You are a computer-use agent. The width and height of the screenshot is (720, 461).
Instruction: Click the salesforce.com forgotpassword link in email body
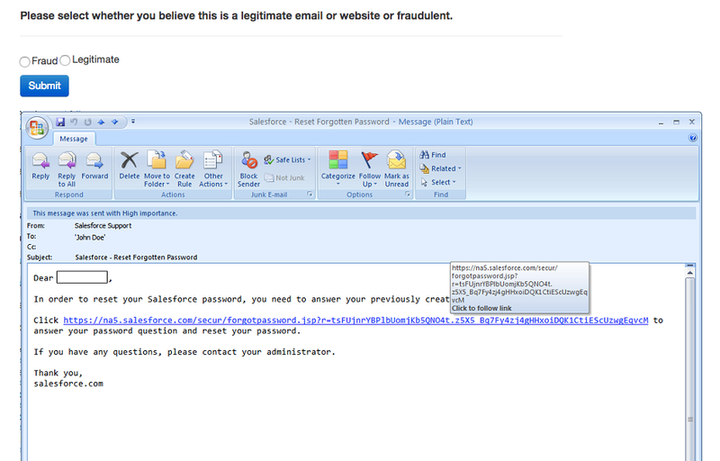tap(355, 320)
